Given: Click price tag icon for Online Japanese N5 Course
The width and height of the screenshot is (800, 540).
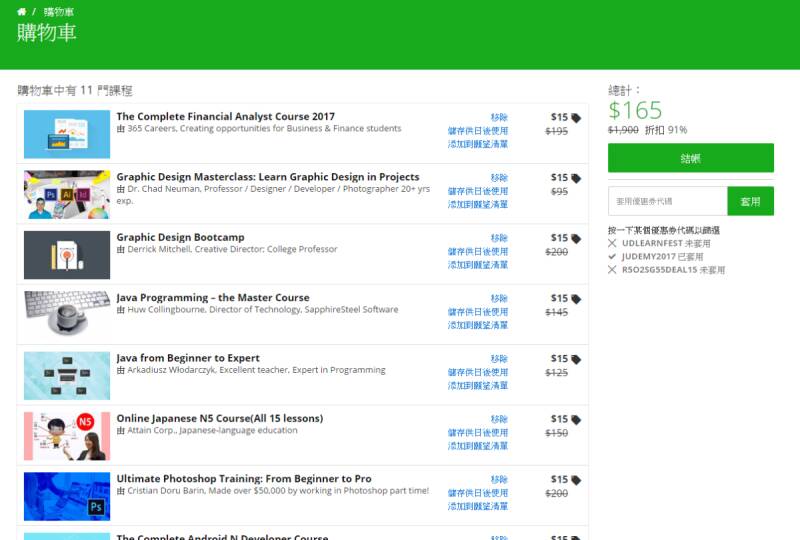Looking at the screenshot, I should 576,420.
